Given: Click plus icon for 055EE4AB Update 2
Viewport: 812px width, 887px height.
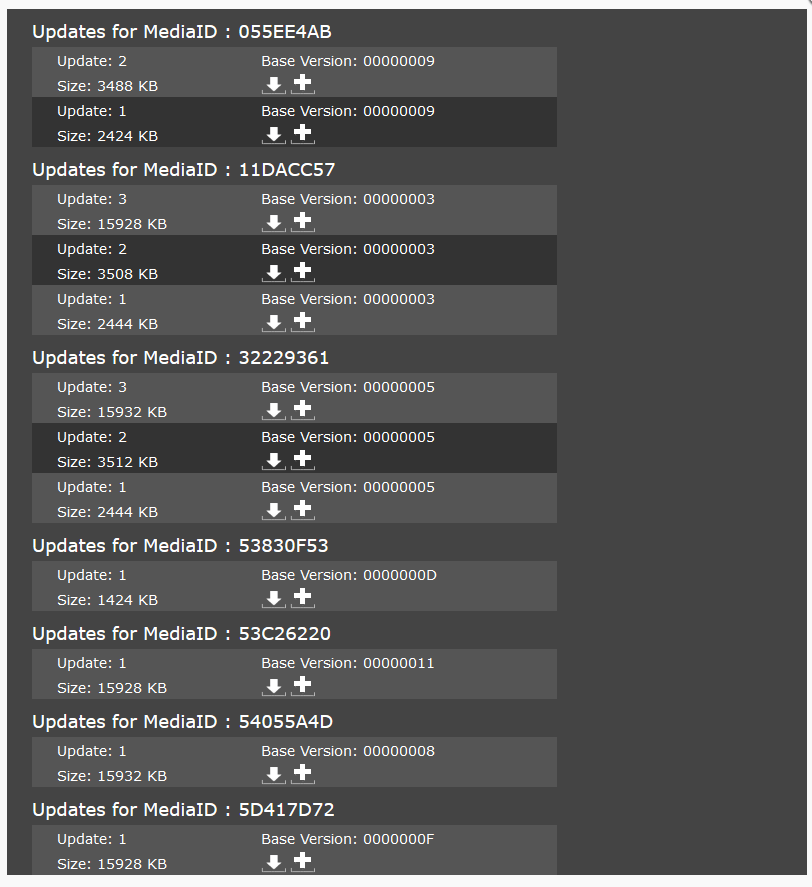Looking at the screenshot, I should (x=303, y=84).
